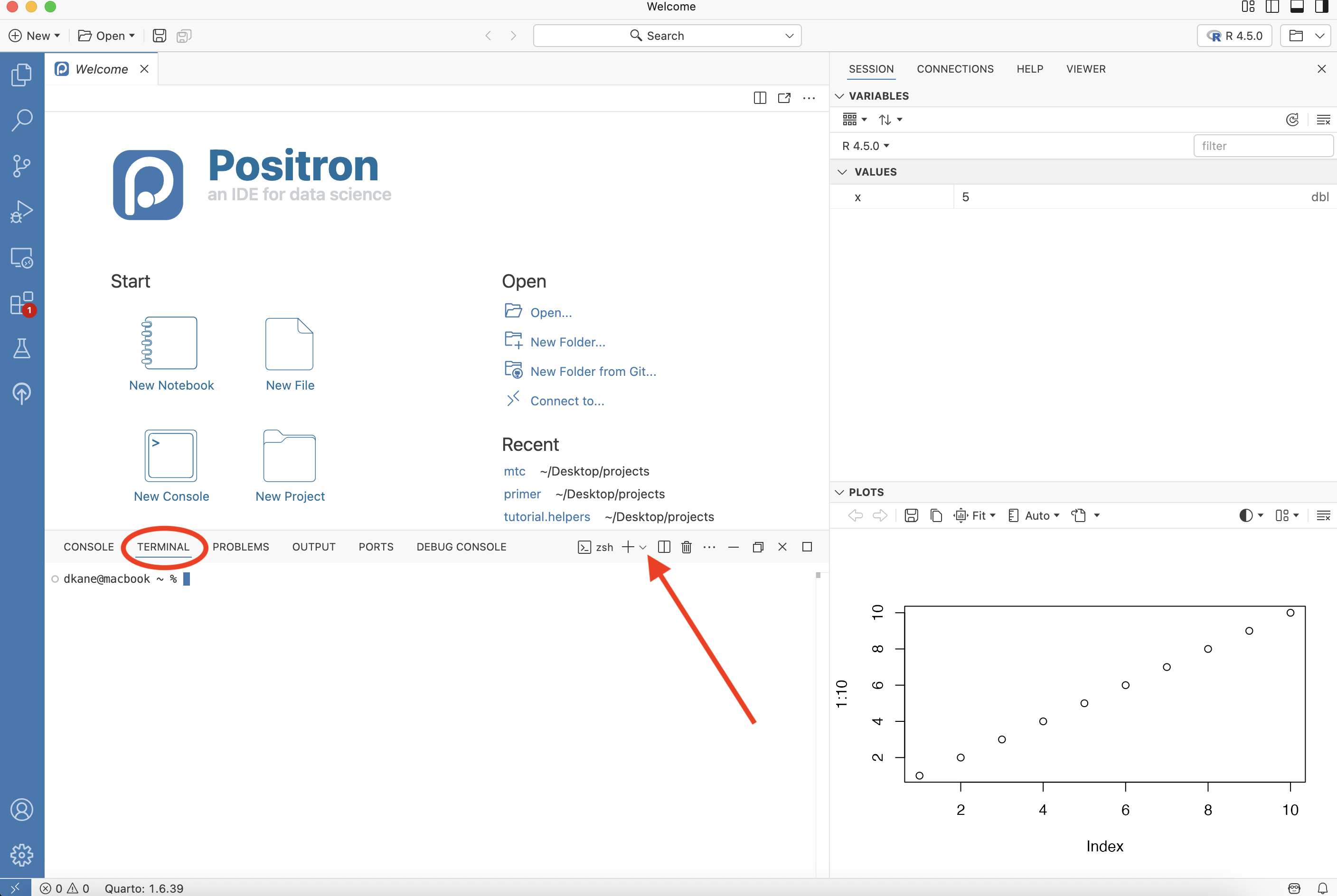
Task: Show previous plot arrow
Action: 855,515
